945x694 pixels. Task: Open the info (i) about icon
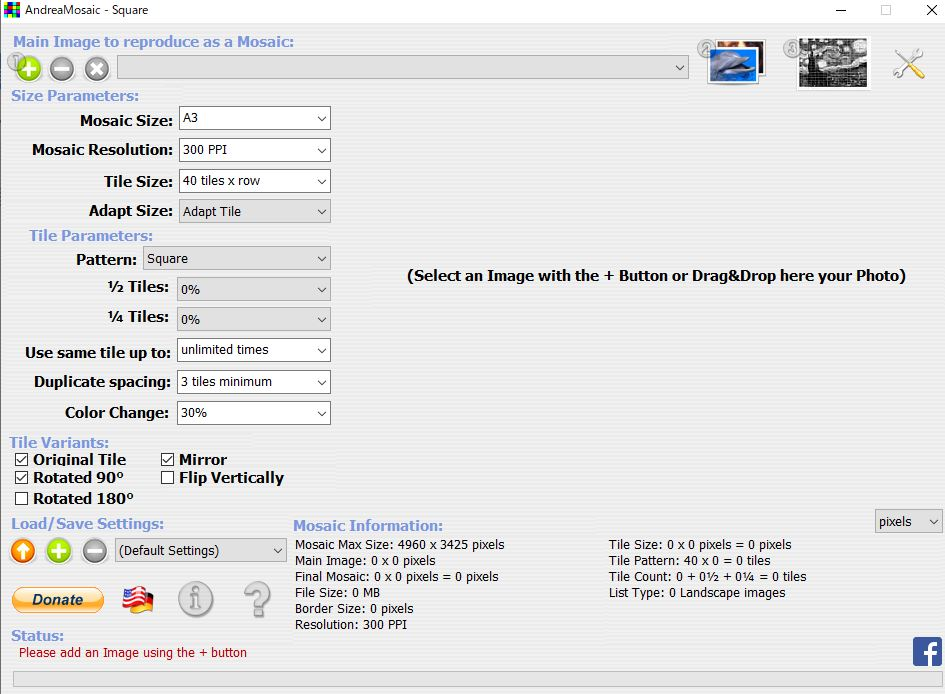coord(195,599)
